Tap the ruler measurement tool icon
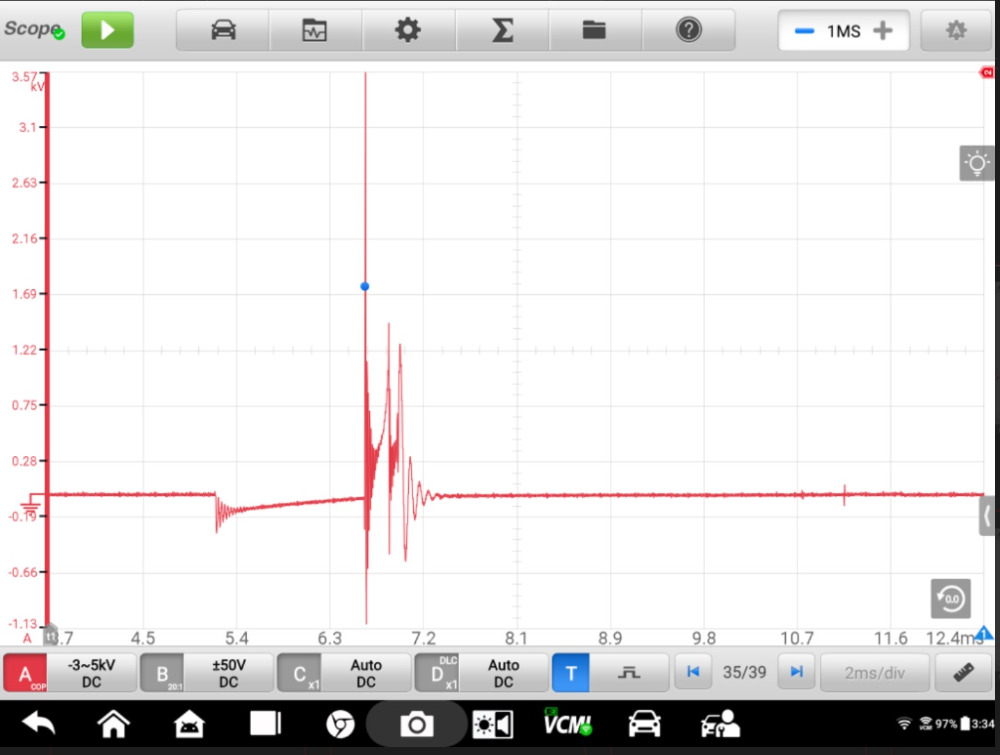 [962, 673]
